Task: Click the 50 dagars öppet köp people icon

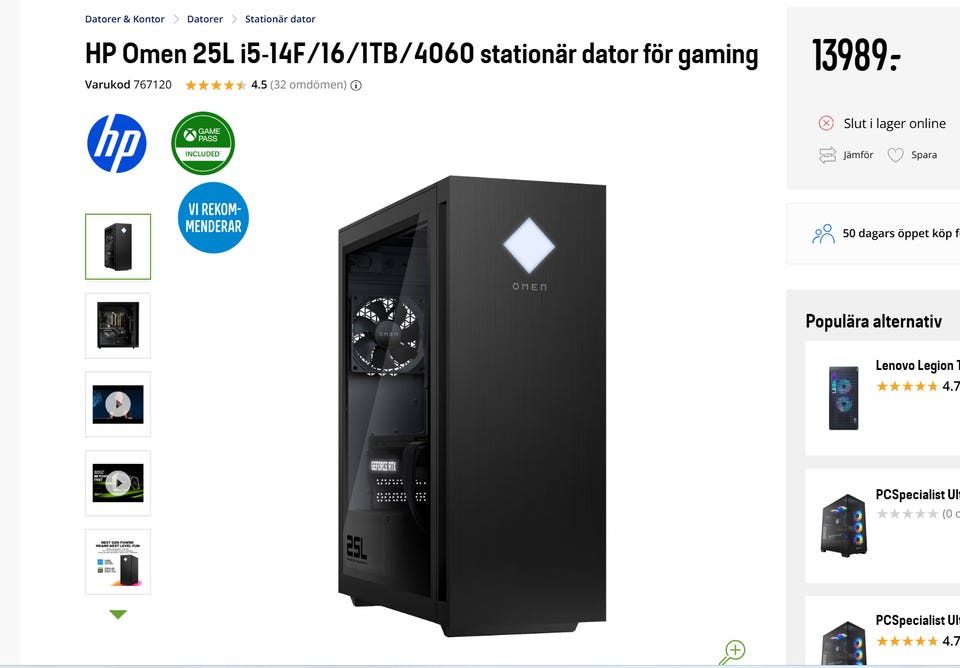Action: [823, 233]
